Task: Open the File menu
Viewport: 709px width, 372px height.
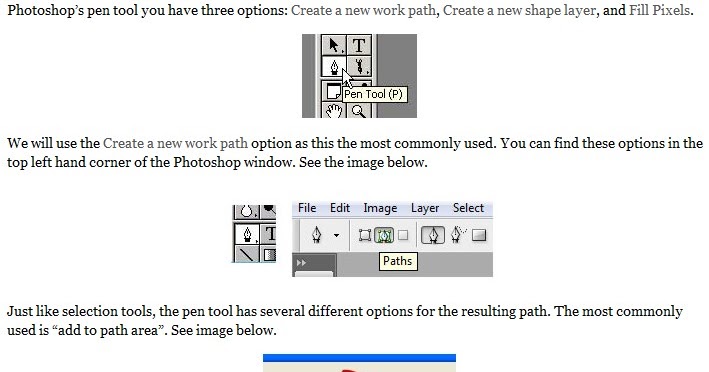Action: coord(307,208)
